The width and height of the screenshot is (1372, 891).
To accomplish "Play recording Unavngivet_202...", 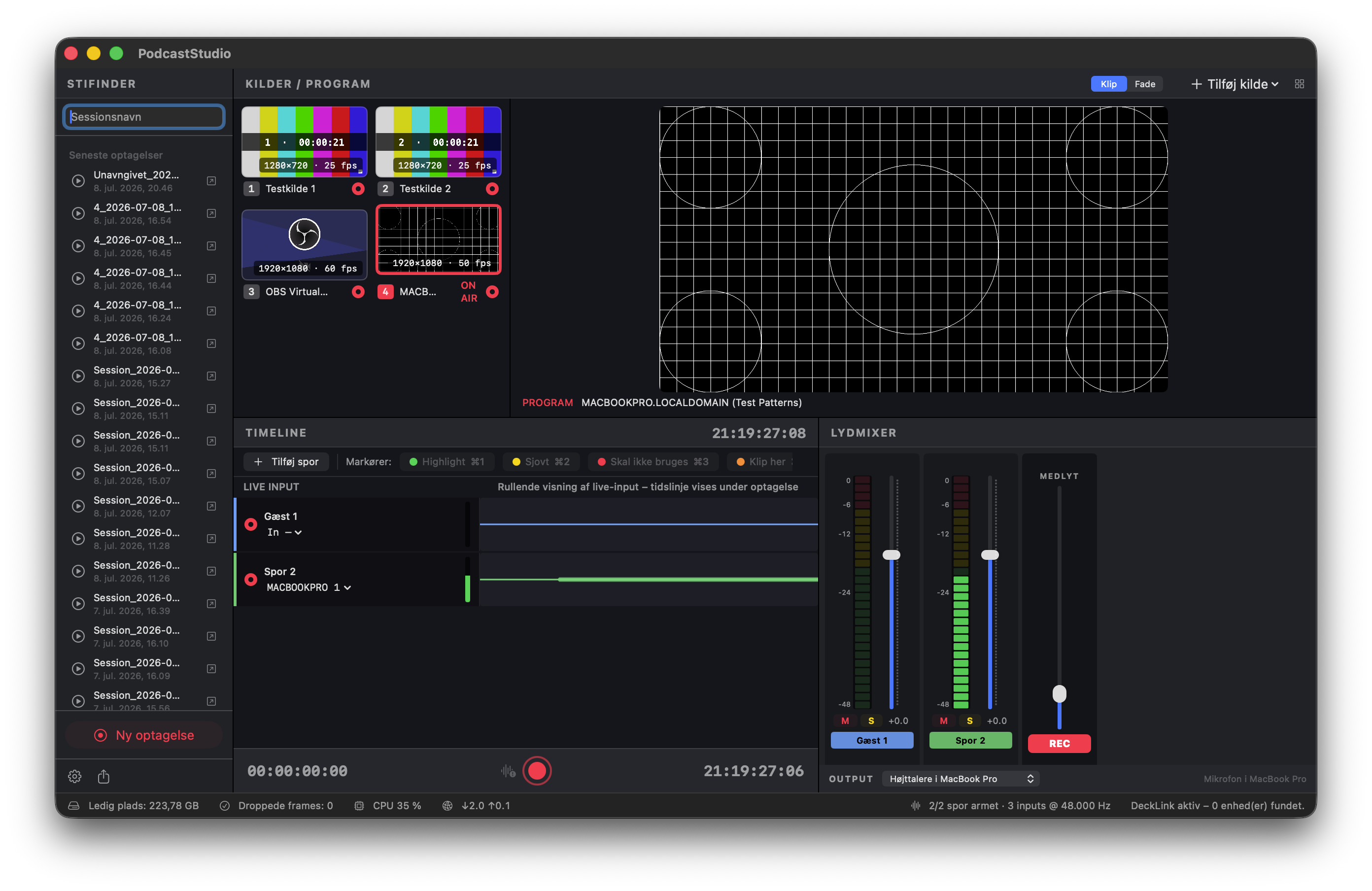I will 78,181.
